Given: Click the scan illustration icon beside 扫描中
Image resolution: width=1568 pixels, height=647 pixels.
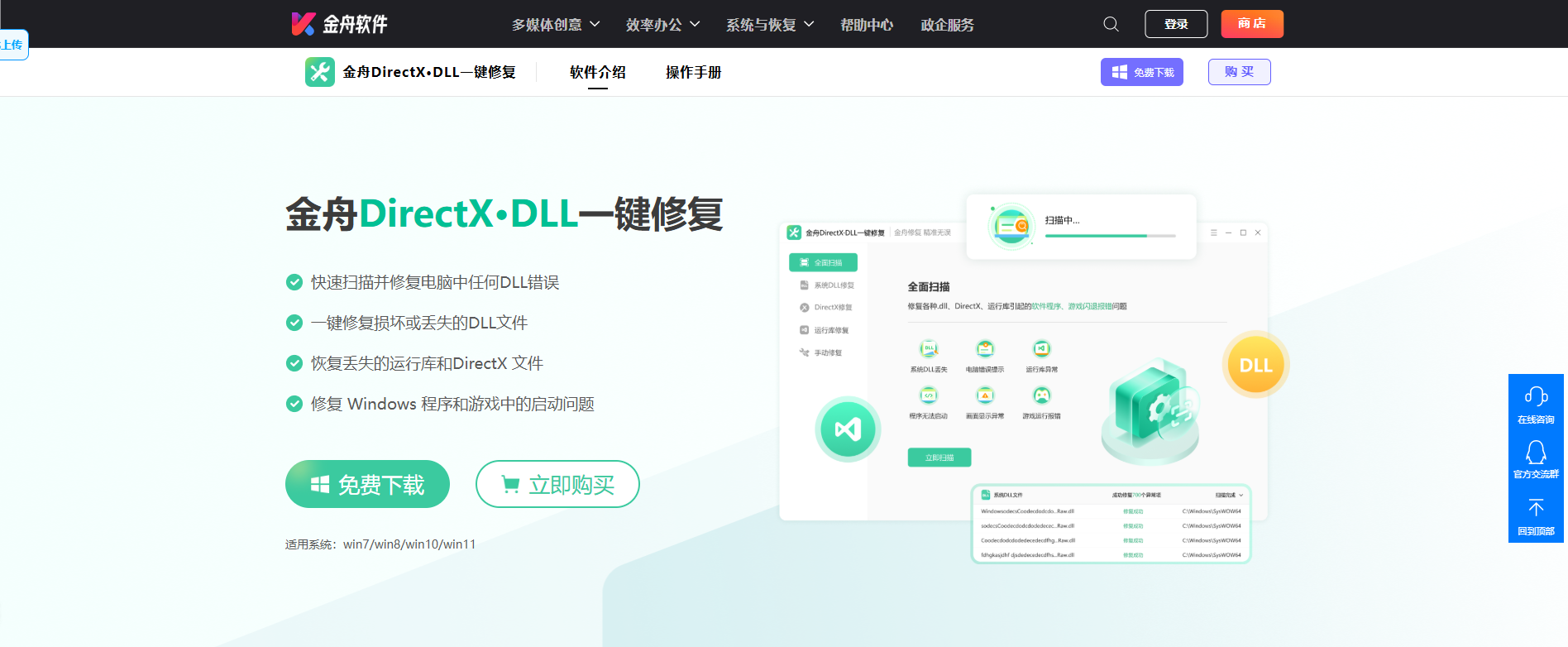Looking at the screenshot, I should [1011, 226].
